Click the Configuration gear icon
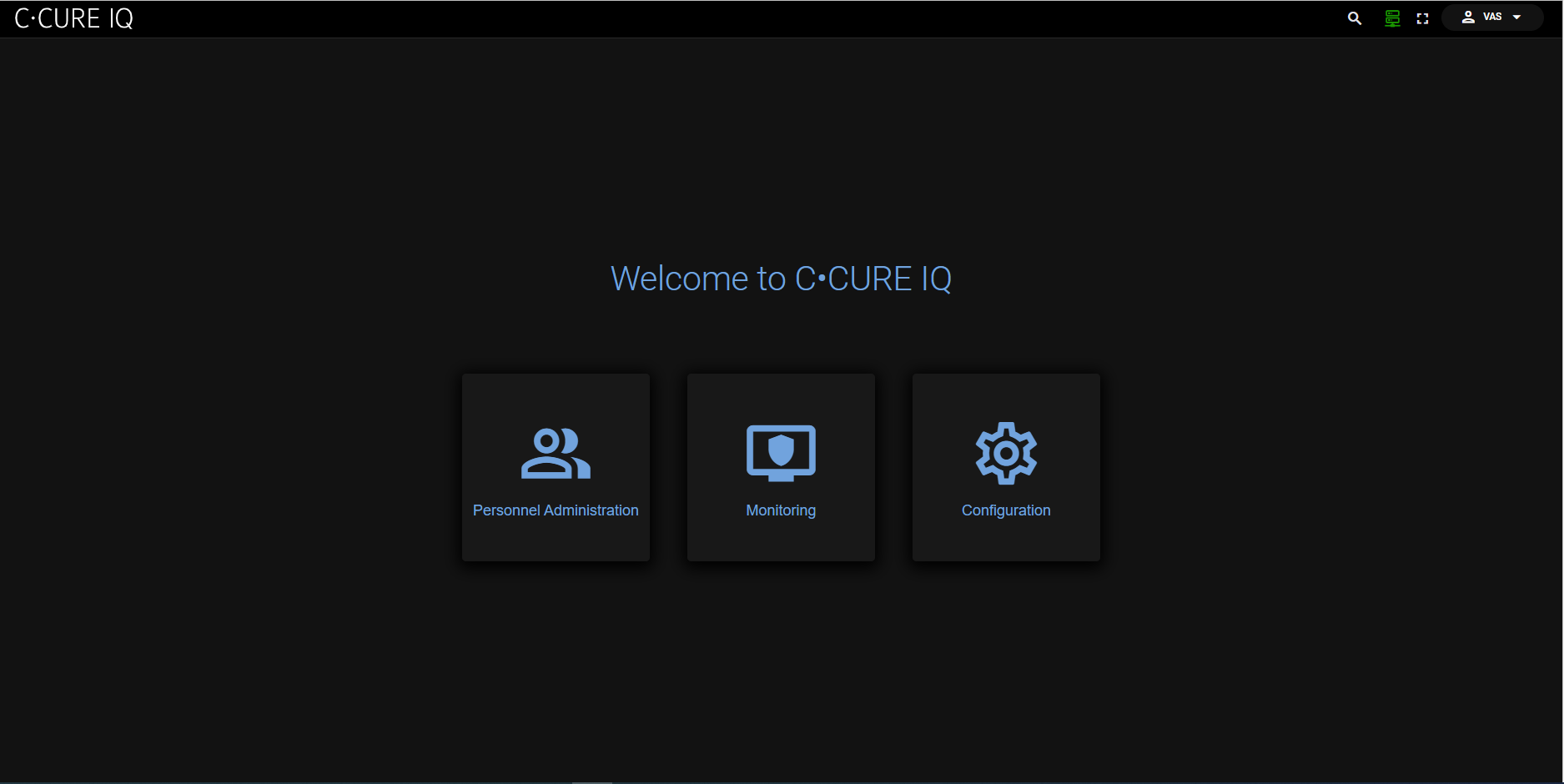This screenshot has height=784, width=1564. click(1006, 454)
